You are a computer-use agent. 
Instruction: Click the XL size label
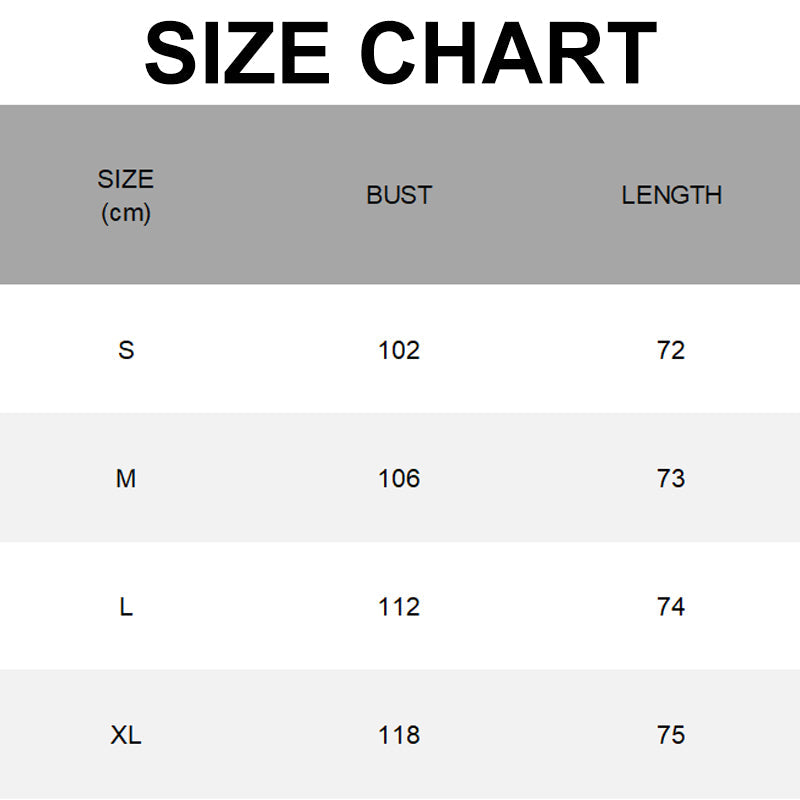126,735
